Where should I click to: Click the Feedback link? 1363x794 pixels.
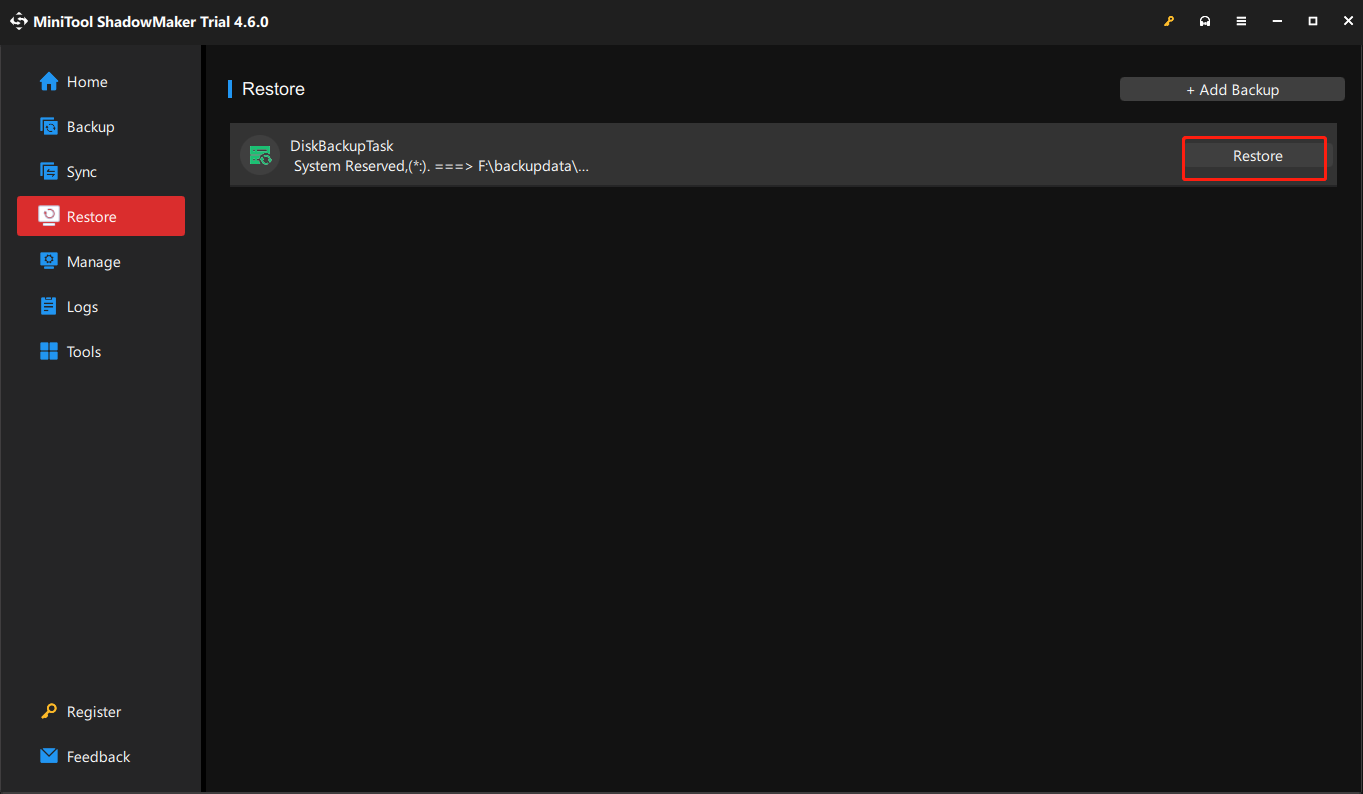point(99,757)
